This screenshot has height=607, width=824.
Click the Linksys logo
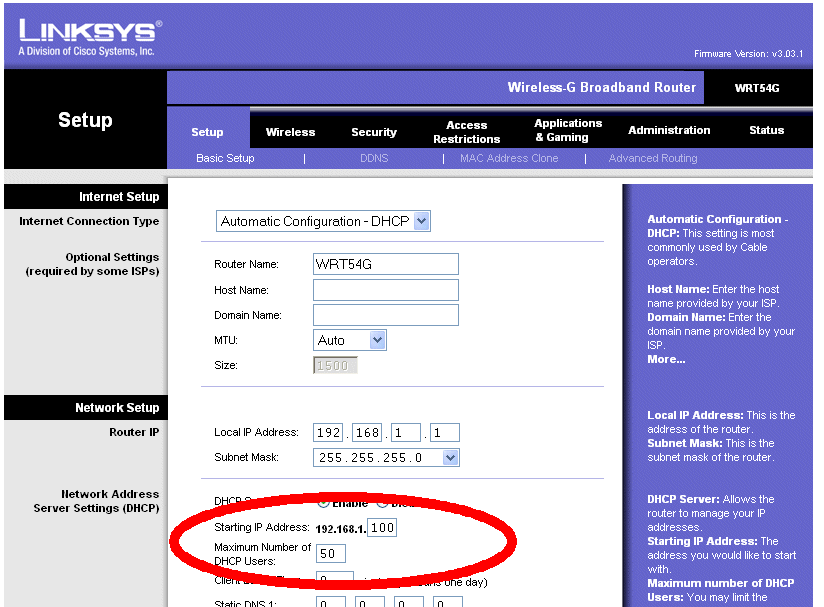(90, 37)
